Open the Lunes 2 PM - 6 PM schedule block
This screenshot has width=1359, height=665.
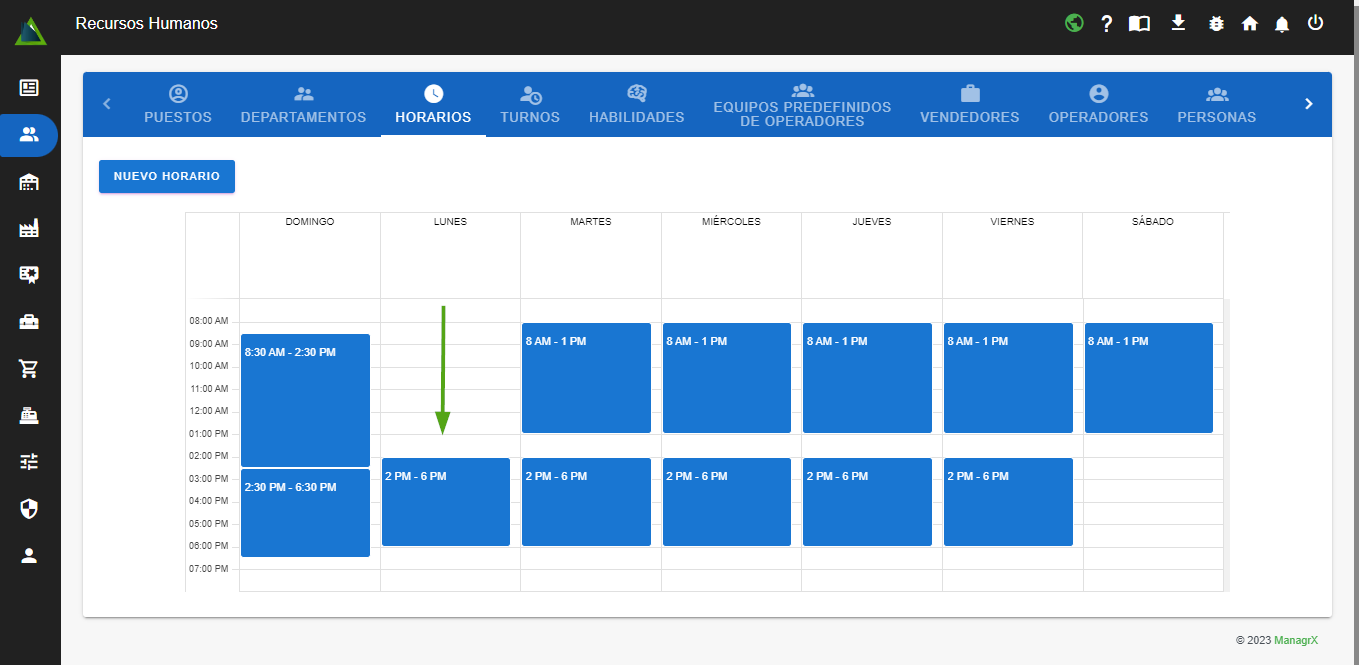(446, 502)
